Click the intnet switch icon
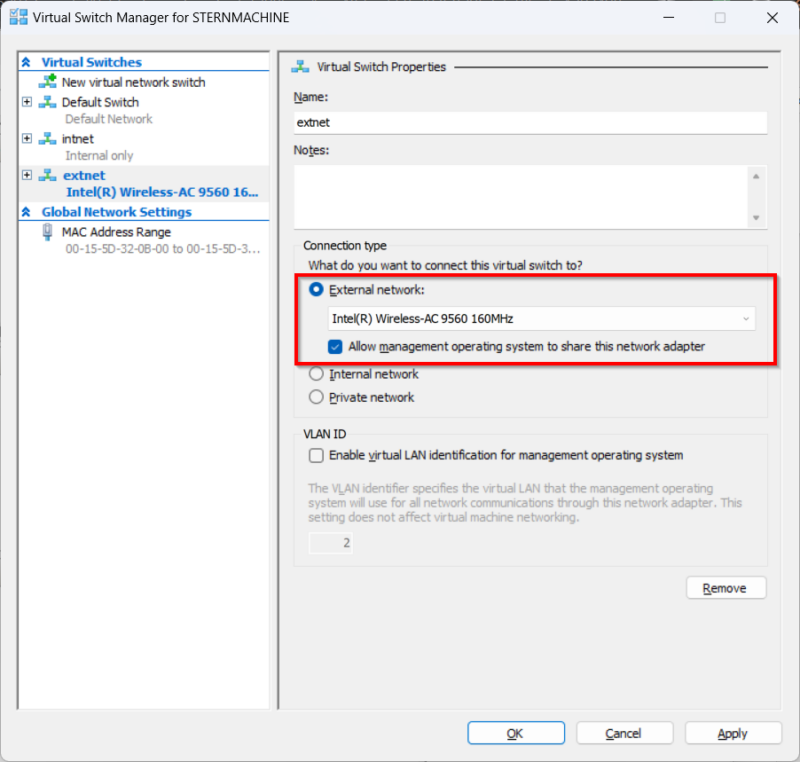800x762 pixels. pyautogui.click(x=47, y=139)
